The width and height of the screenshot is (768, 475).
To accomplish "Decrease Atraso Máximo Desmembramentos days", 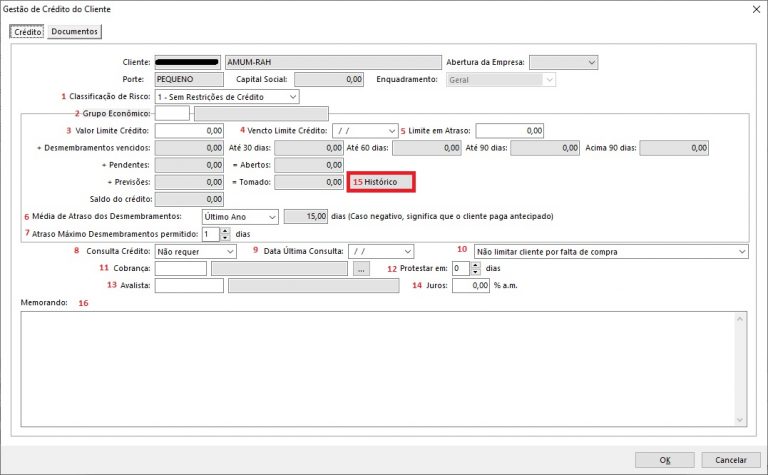I will point(225,238).
